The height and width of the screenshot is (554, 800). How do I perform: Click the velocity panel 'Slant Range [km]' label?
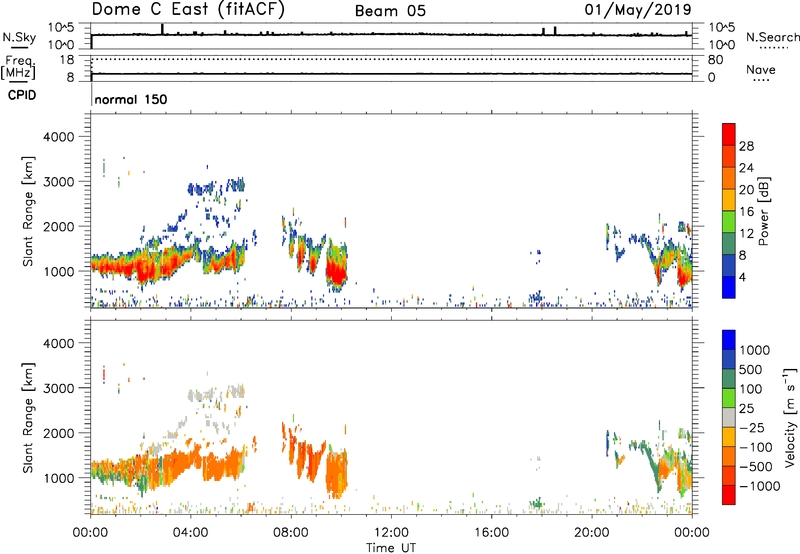pos(28,418)
